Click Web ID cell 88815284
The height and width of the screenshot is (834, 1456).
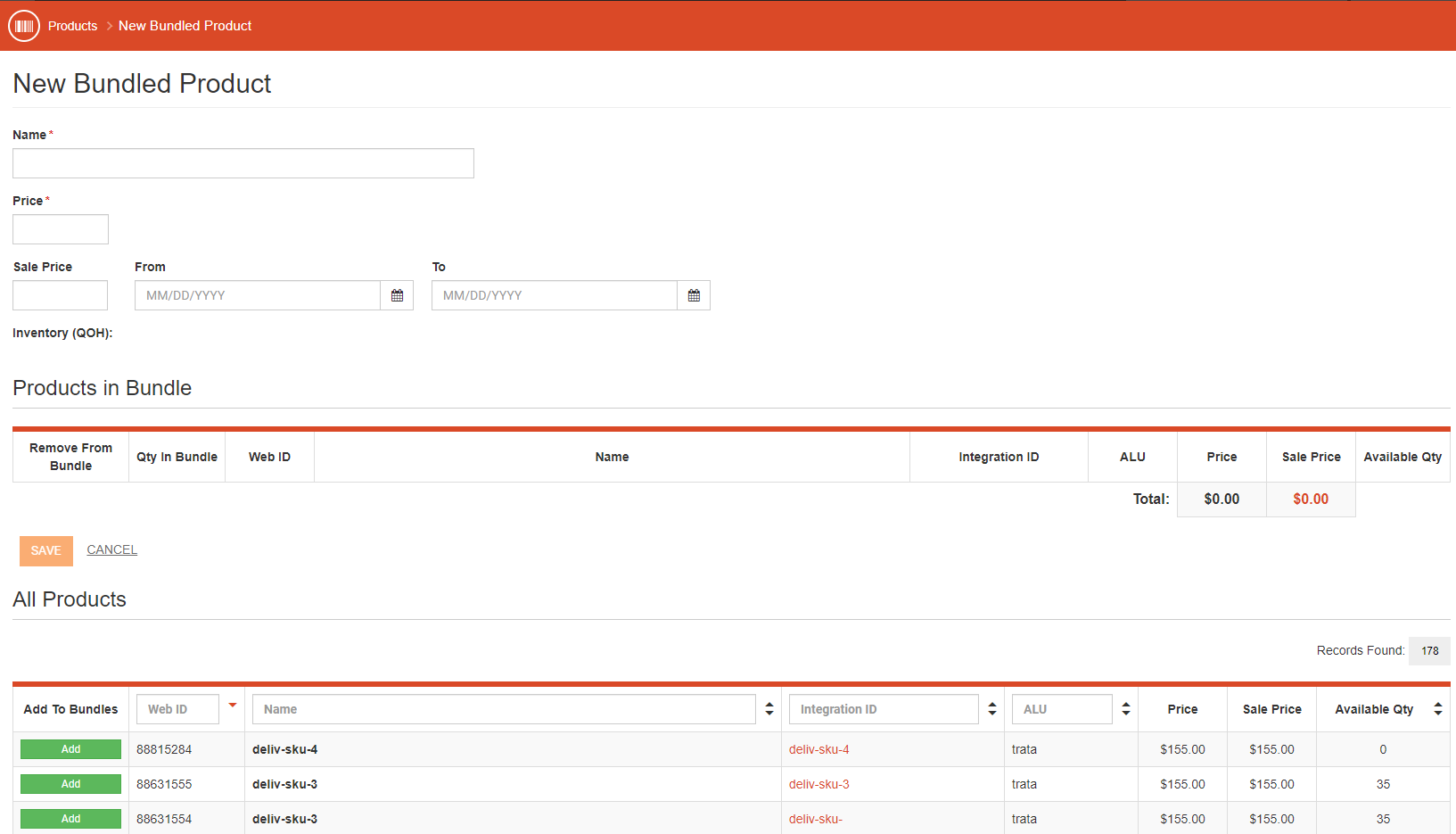[x=164, y=749]
